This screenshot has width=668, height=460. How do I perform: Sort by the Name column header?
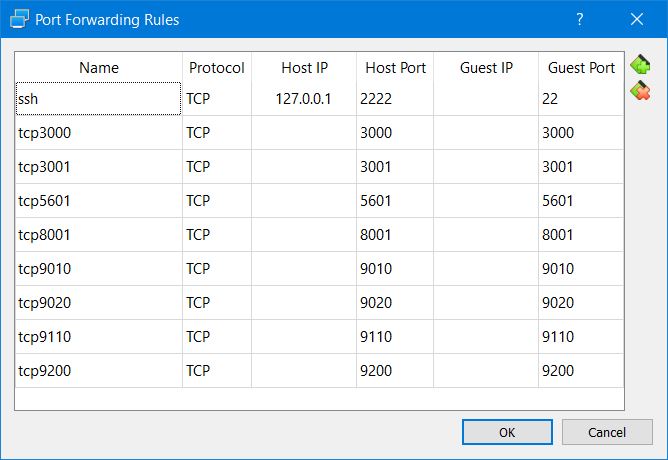pyautogui.click(x=98, y=68)
